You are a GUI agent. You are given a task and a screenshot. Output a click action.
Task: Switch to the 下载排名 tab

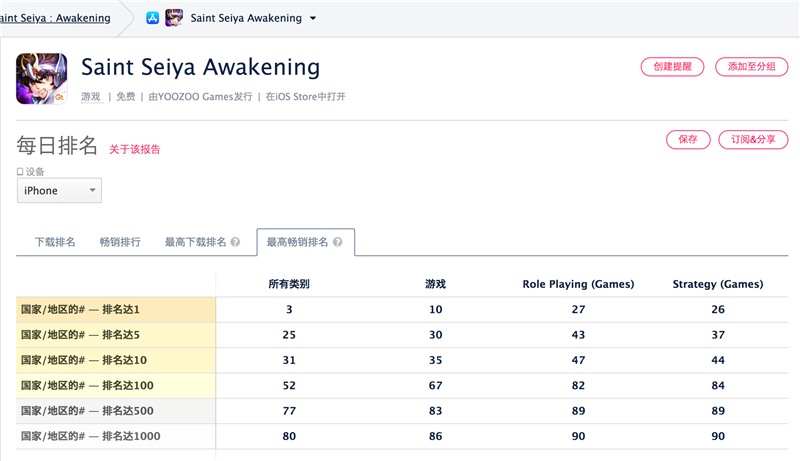click(x=55, y=242)
